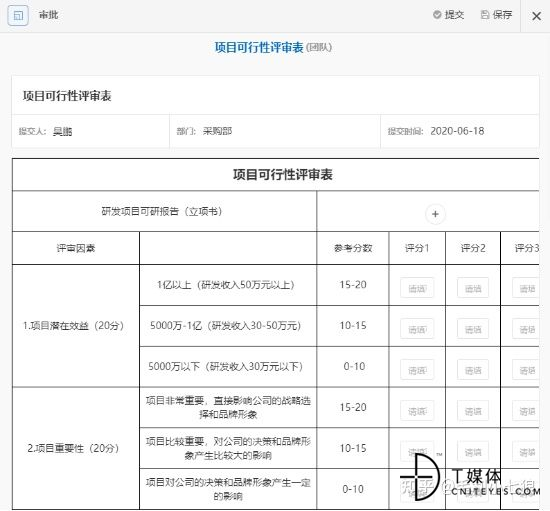Click 评分2 input for 5000万-1亿 row
550x511 pixels.
[x=473, y=329]
